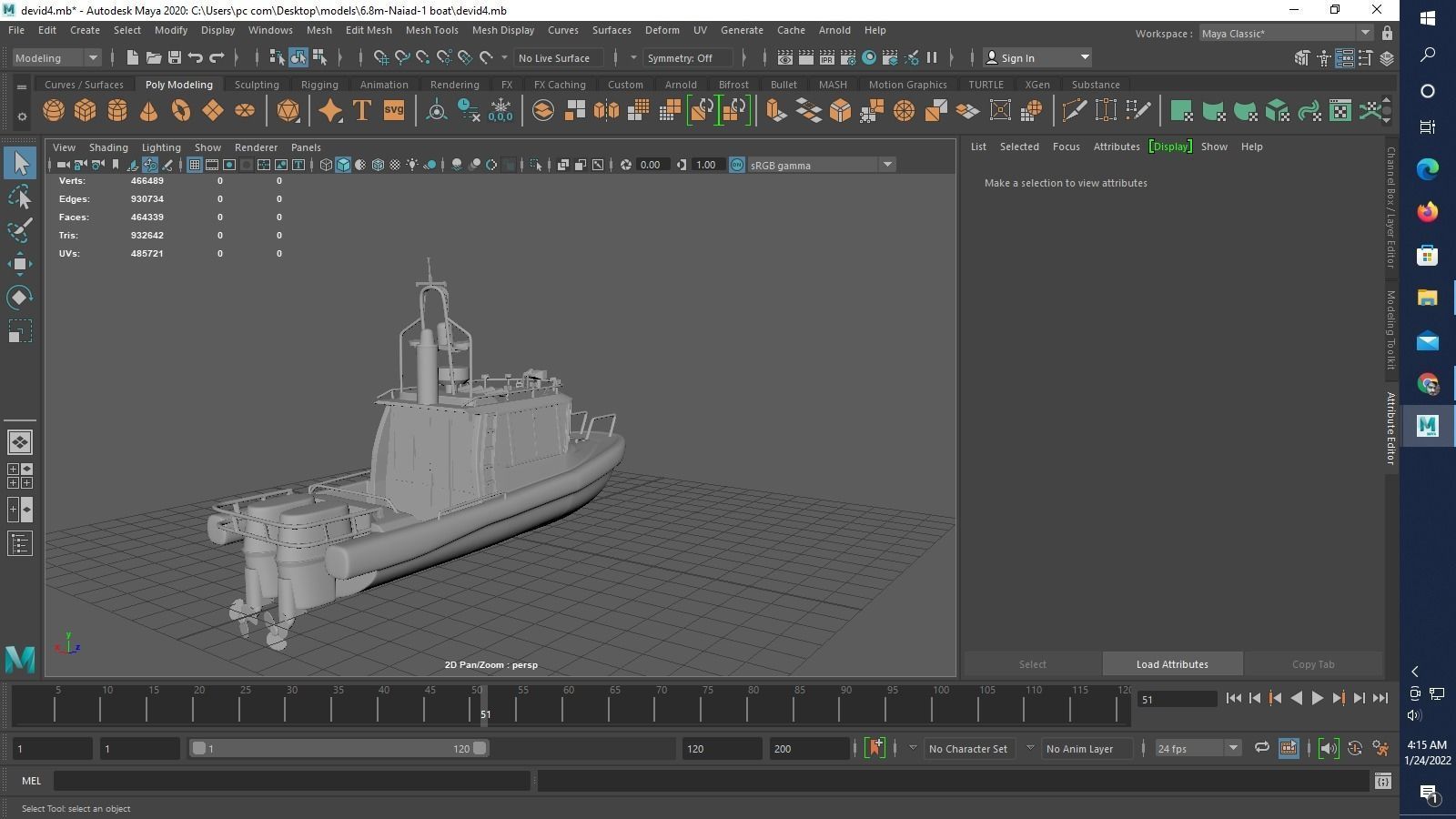The image size is (1456, 819).
Task: Open the Deform menu
Action: (x=662, y=30)
